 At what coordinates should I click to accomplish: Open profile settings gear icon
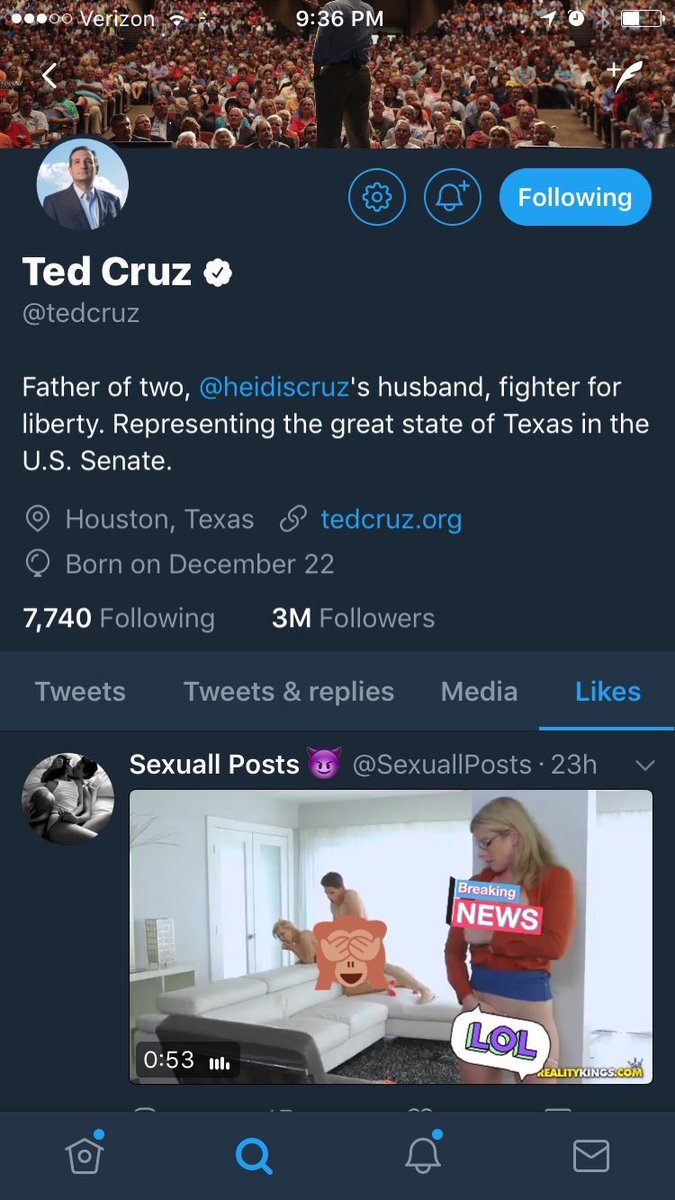377,197
